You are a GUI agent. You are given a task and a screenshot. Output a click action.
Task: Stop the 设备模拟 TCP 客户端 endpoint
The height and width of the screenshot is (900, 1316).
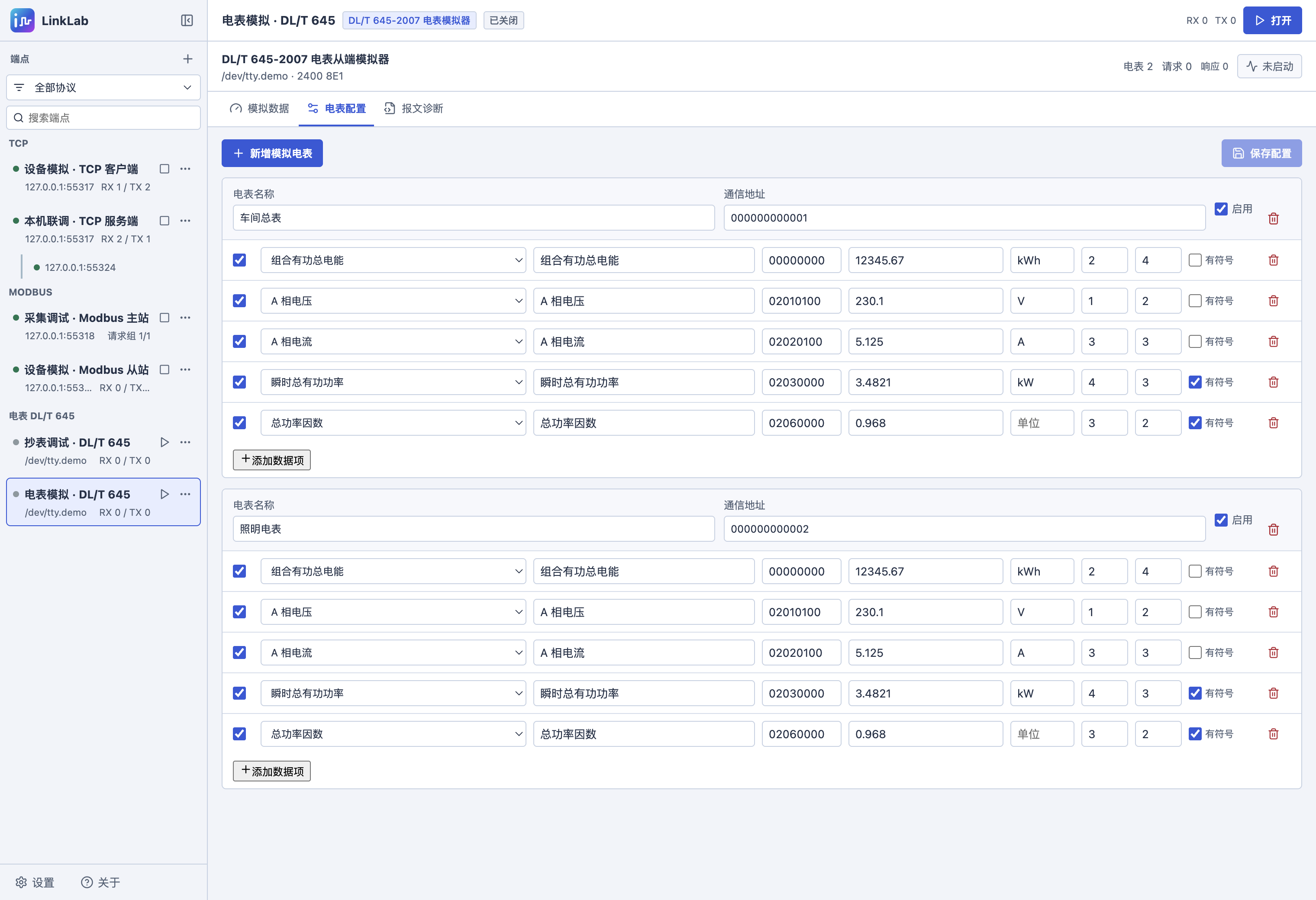(x=164, y=169)
